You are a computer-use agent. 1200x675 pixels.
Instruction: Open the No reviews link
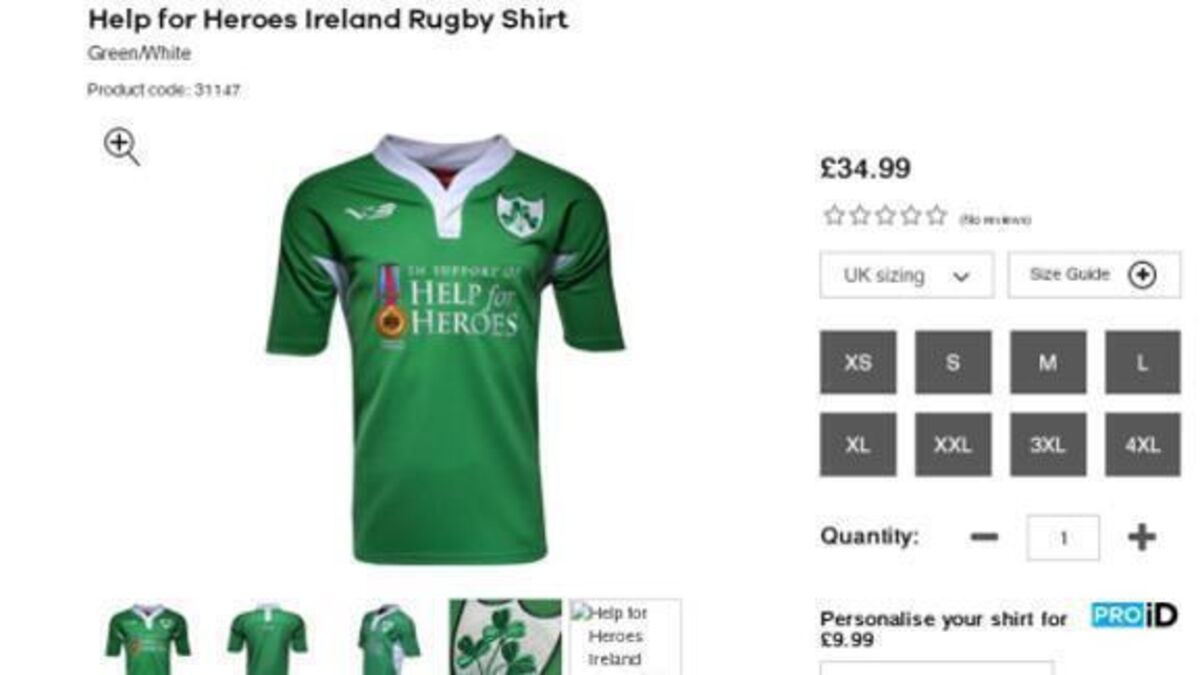point(994,220)
